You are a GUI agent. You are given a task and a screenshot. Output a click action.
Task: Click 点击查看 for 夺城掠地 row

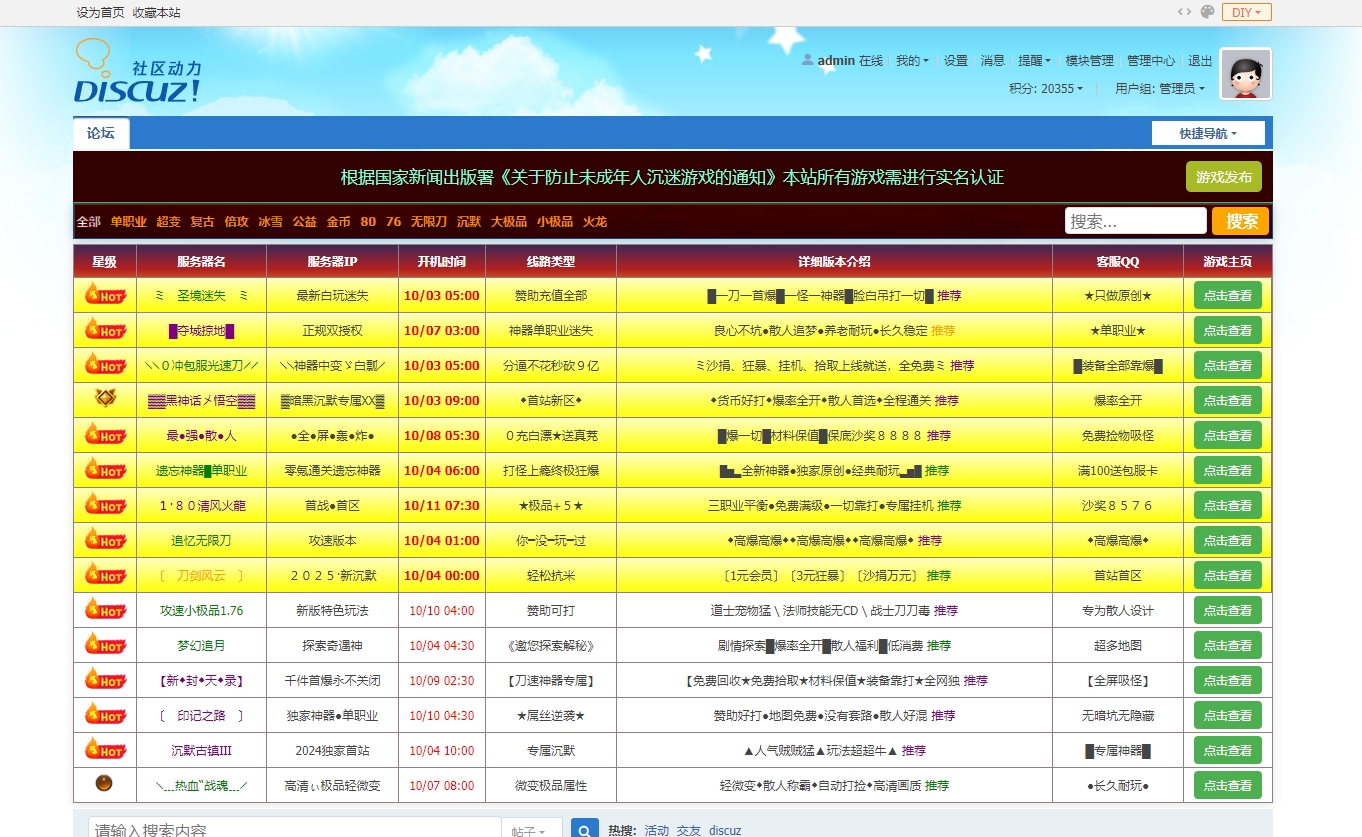click(x=1228, y=330)
